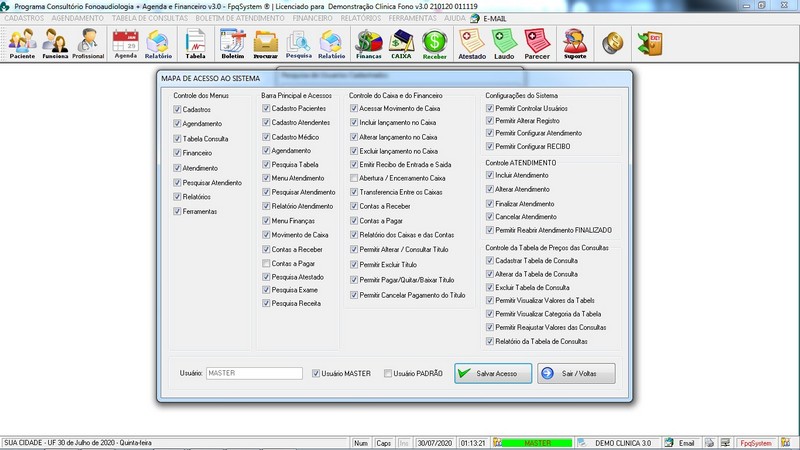The width and height of the screenshot is (800, 450).
Task: Click the Usuário input field
Action: (x=254, y=373)
